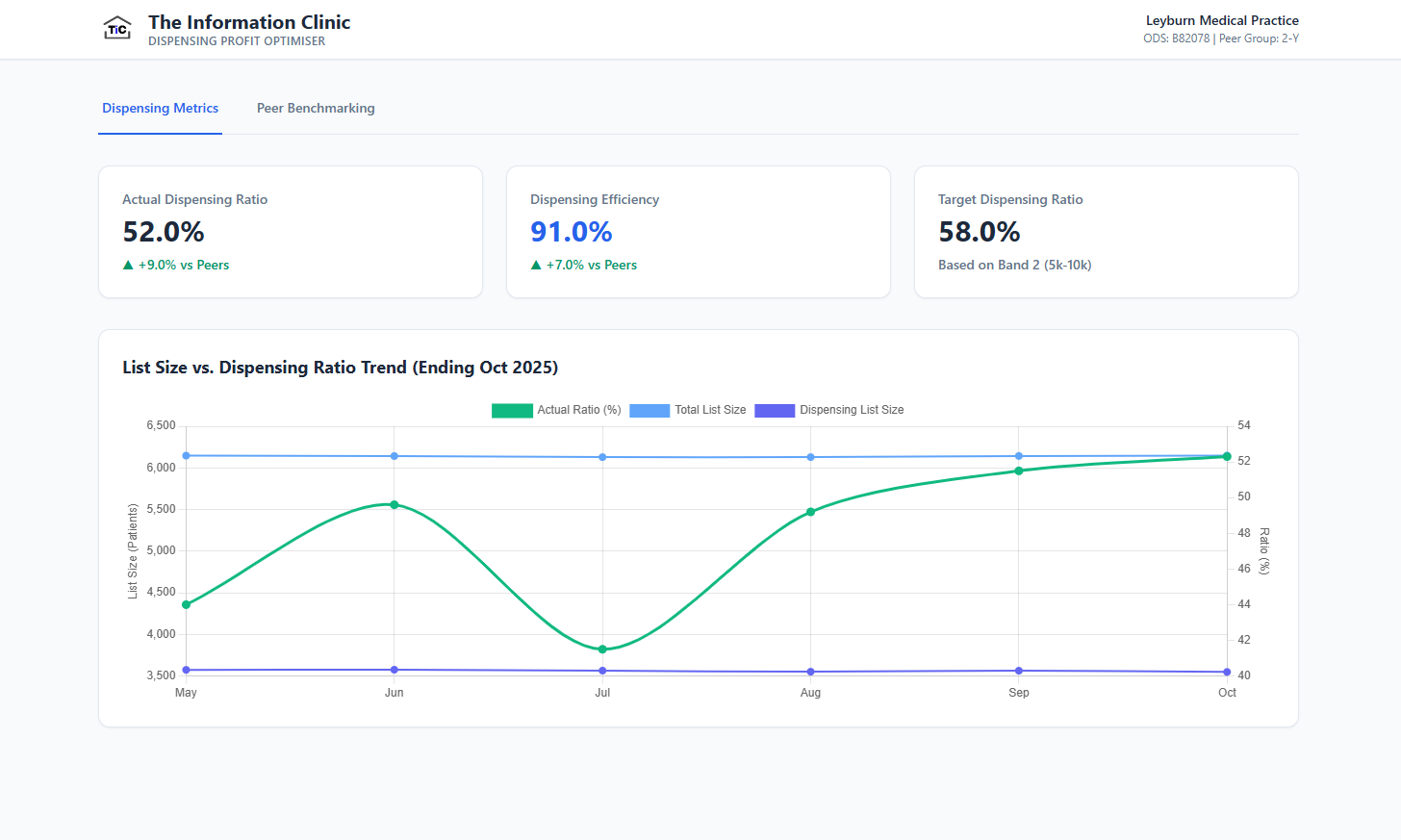Click the chart title List Size vs. Dispensing Ratio Trend
Screen dimensions: 1401x840
(340, 368)
